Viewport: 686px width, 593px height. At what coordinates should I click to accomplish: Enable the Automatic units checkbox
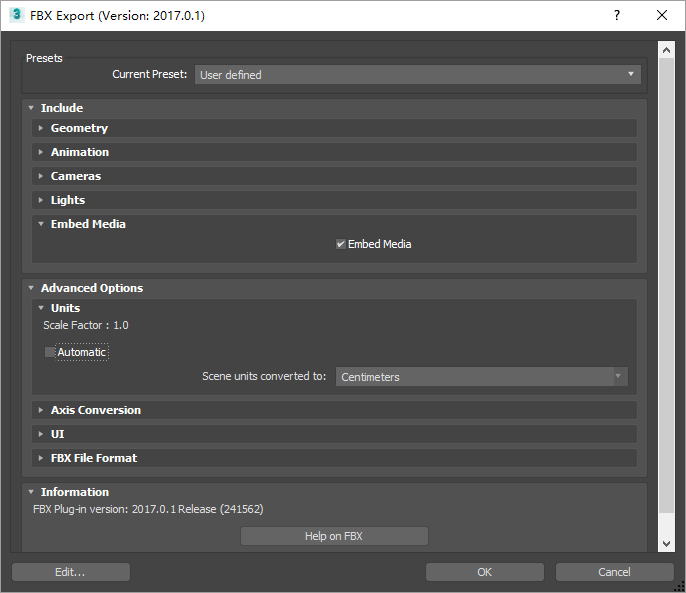click(50, 352)
